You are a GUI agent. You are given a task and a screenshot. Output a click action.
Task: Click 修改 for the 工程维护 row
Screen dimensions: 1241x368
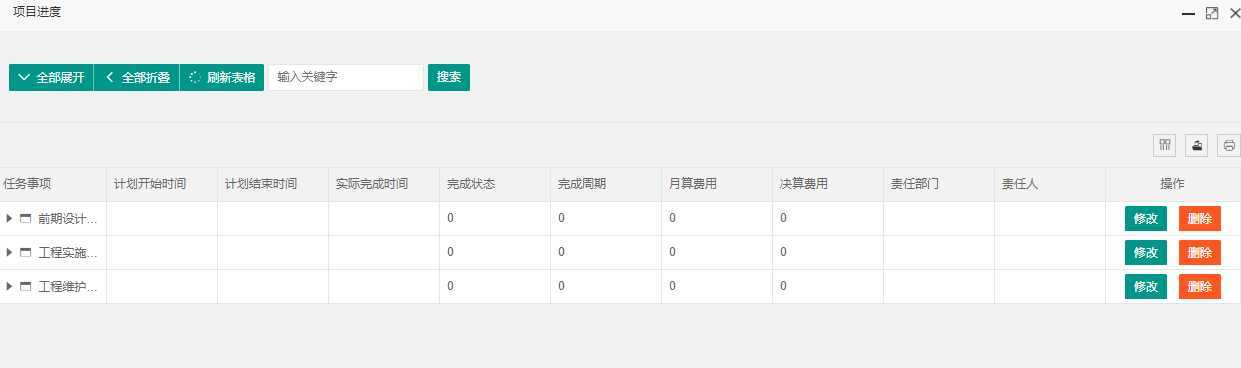click(1146, 287)
